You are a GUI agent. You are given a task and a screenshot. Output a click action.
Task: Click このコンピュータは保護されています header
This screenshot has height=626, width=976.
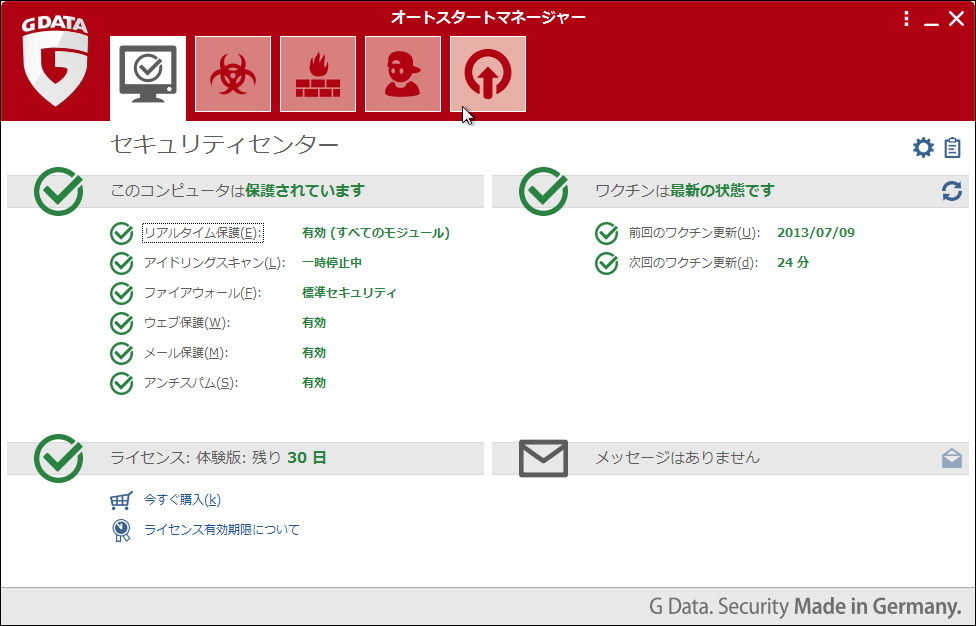(238, 190)
